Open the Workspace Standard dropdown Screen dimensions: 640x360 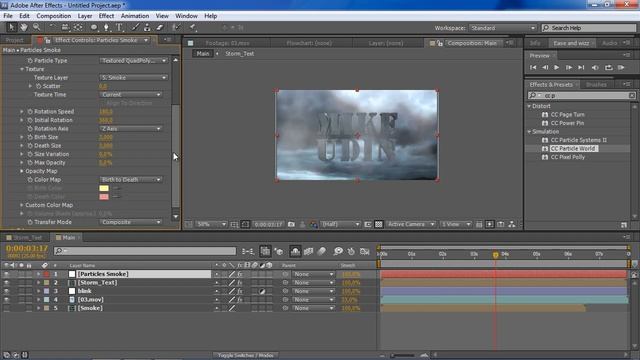(503, 28)
